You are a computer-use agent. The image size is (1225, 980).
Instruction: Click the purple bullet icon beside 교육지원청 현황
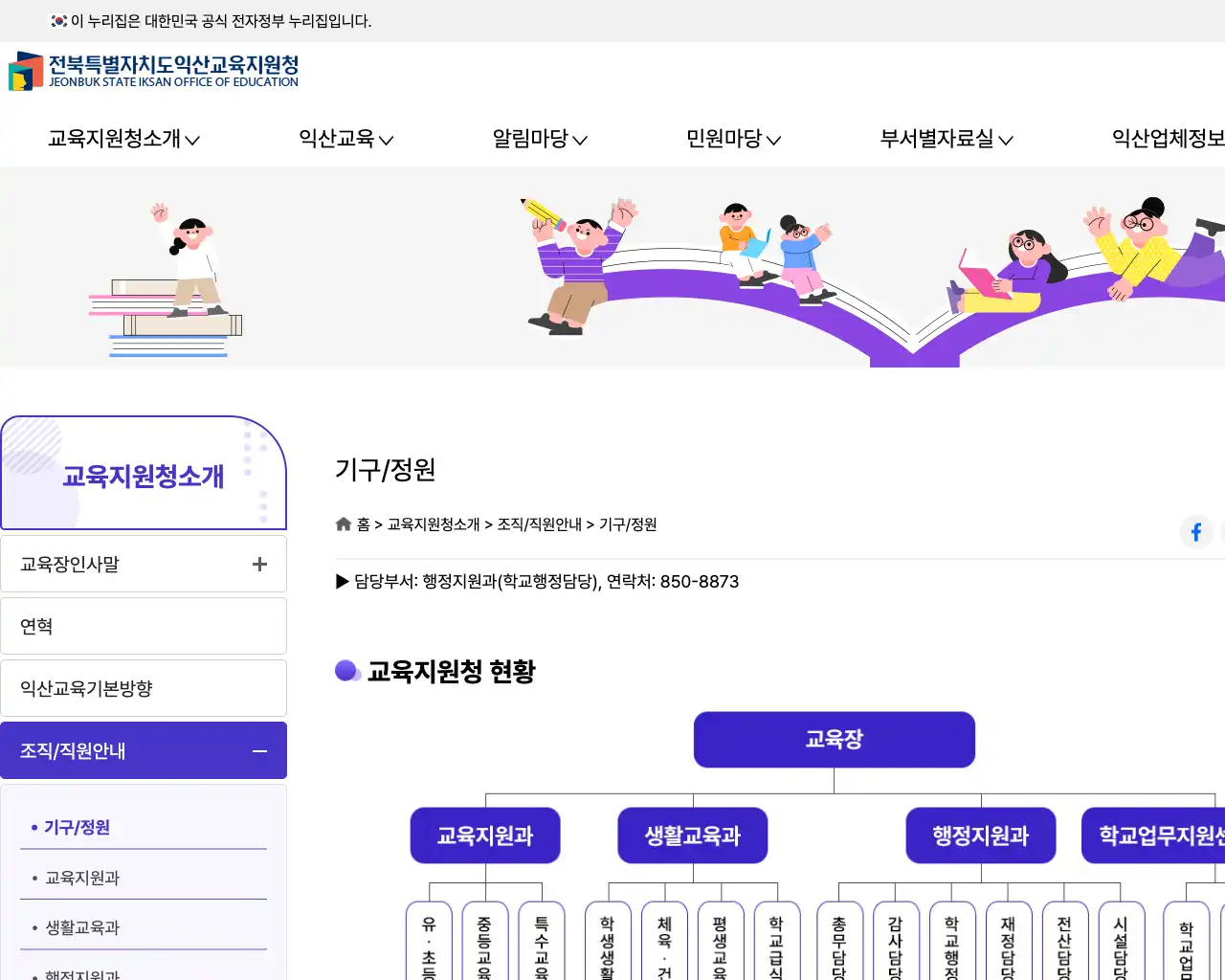[346, 671]
